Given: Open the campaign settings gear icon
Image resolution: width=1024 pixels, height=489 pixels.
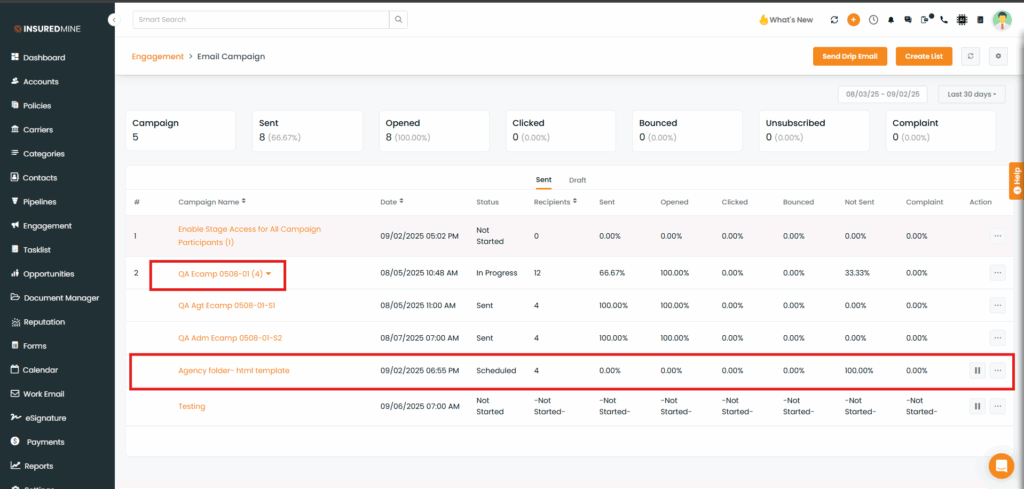Looking at the screenshot, I should [997, 56].
